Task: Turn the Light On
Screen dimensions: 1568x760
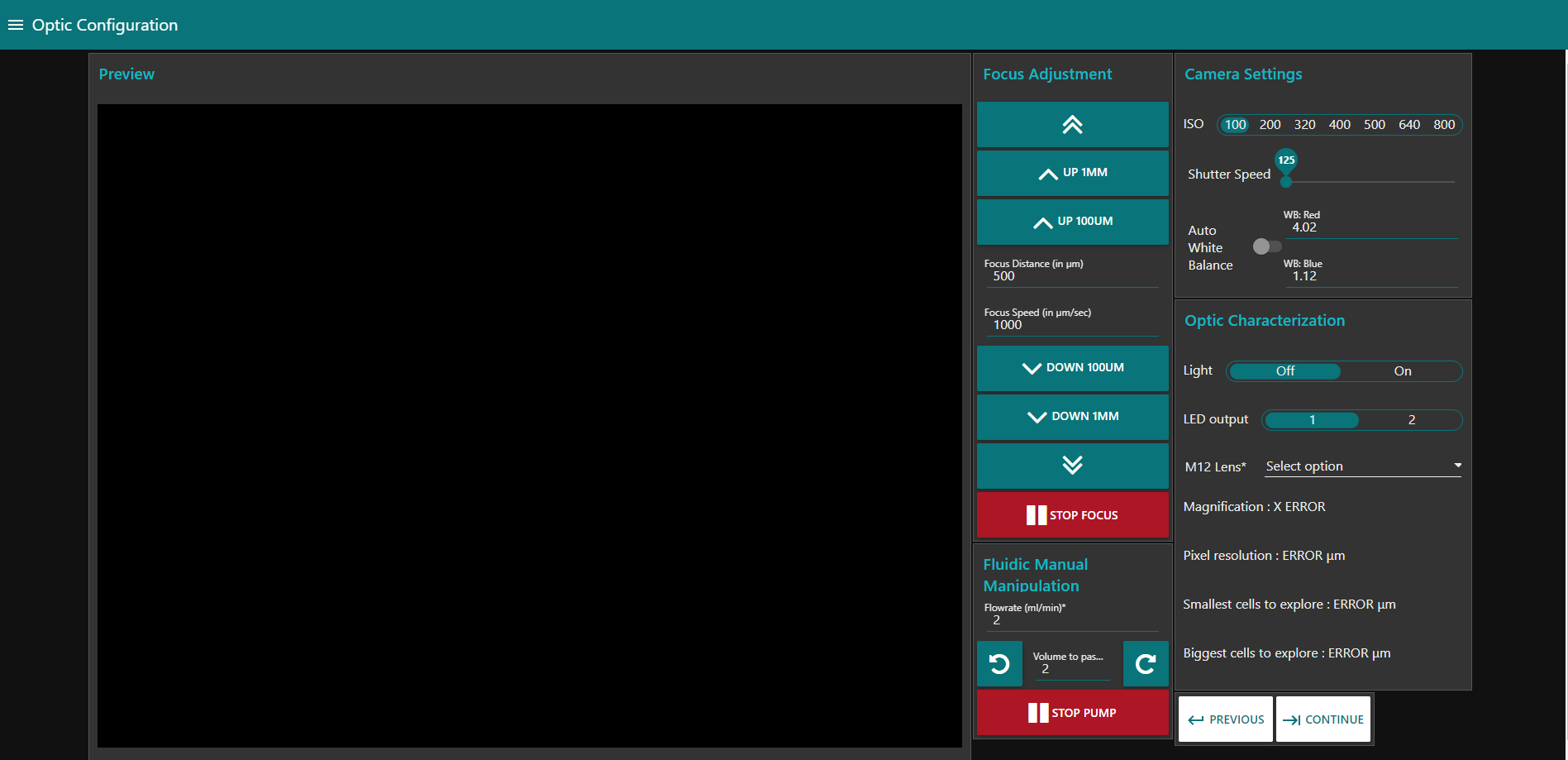Action: point(1402,371)
